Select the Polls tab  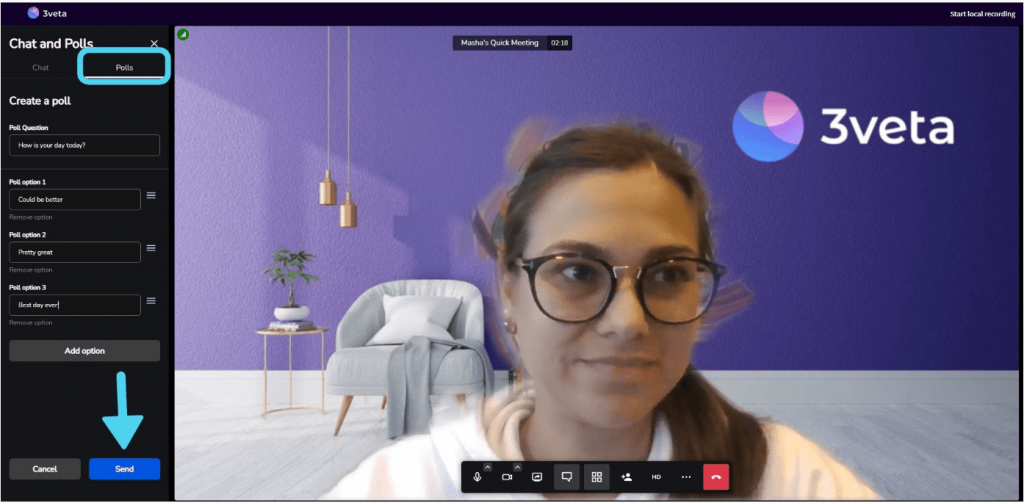[124, 67]
